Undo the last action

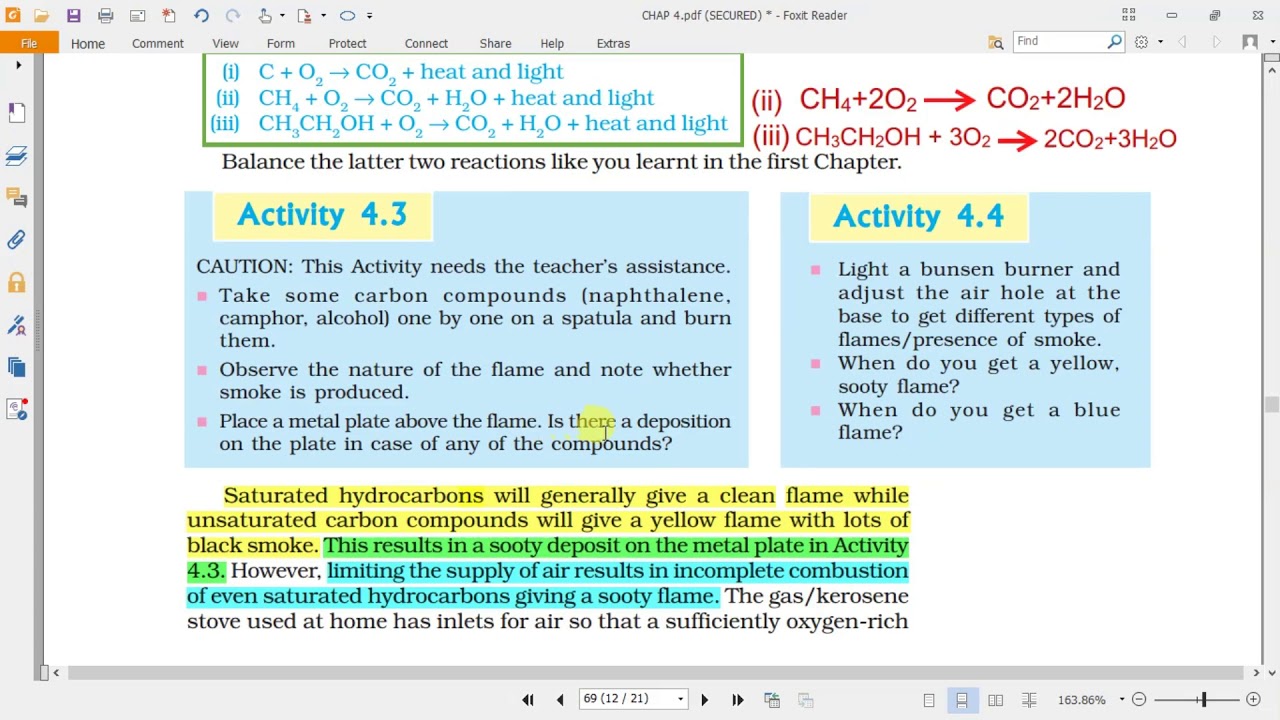click(201, 15)
